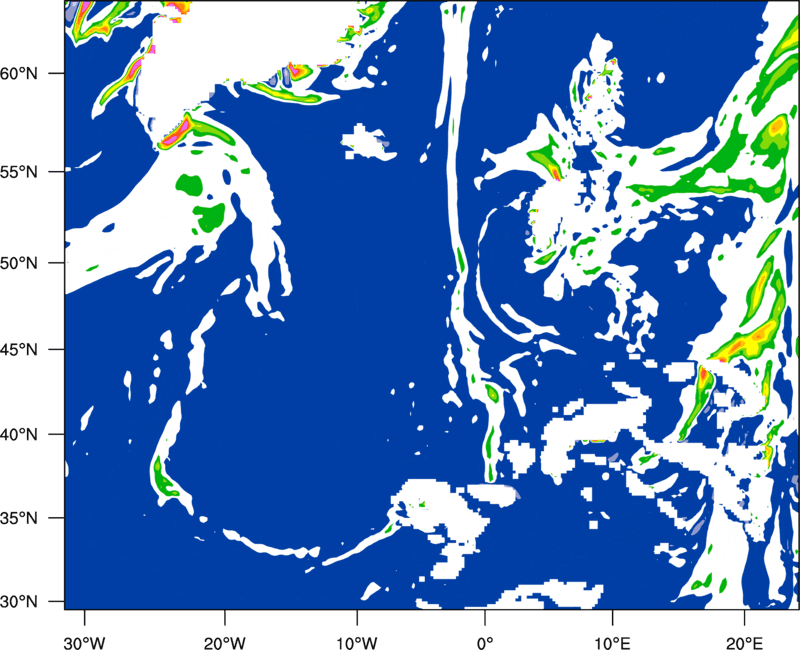The image size is (800, 650).
Task: Click the 20°E longitude label
Action: click(744, 643)
